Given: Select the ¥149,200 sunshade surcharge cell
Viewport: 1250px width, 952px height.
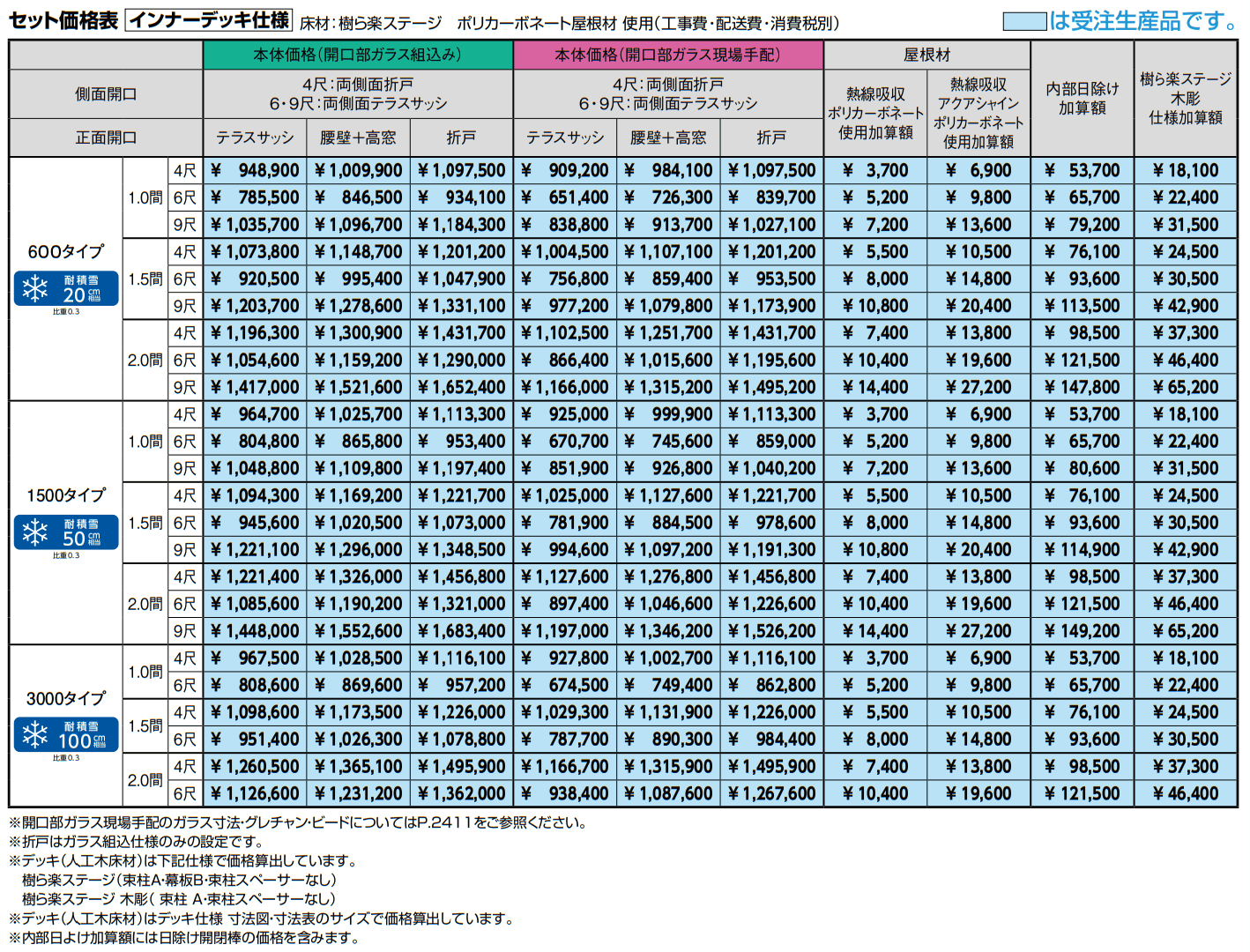Looking at the screenshot, I should [x=1083, y=631].
